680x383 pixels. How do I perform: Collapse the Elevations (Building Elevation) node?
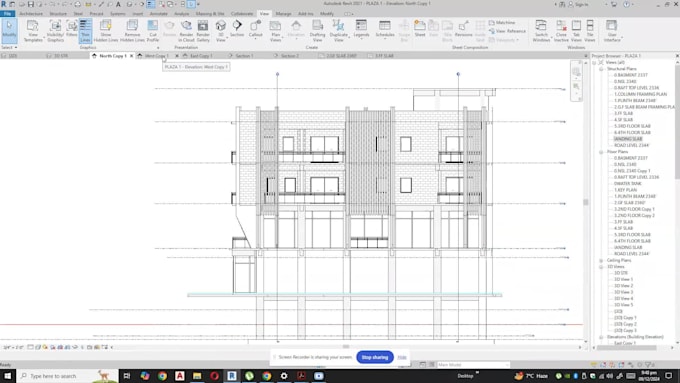click(601, 337)
